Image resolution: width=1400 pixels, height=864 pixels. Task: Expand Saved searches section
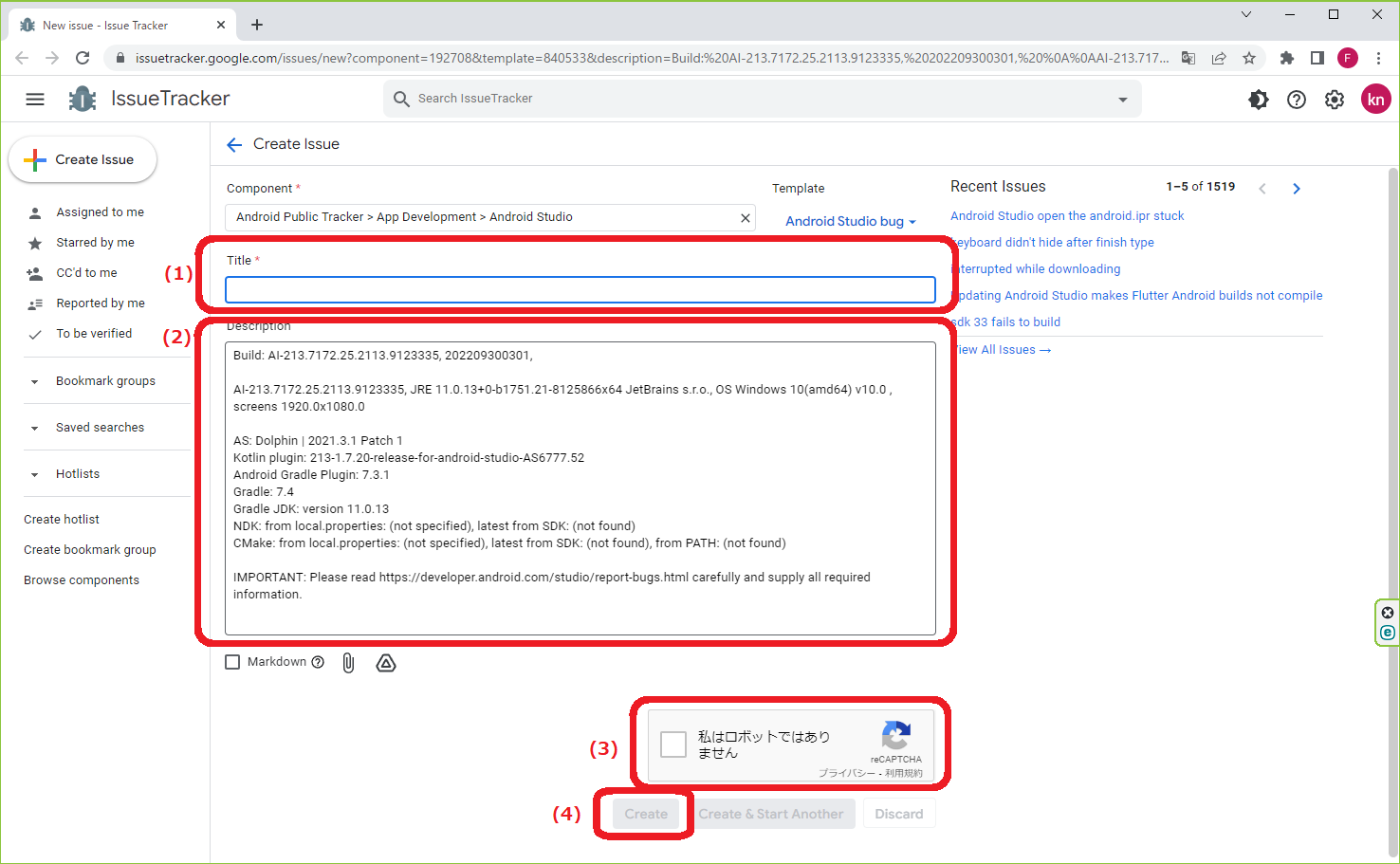pyautogui.click(x=35, y=428)
